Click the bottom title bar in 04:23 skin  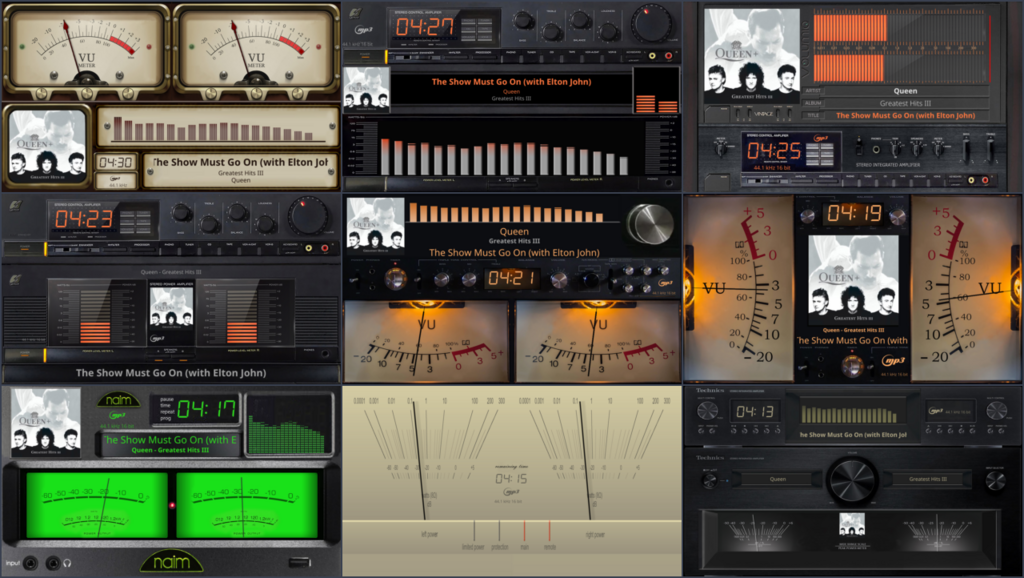coord(171,373)
